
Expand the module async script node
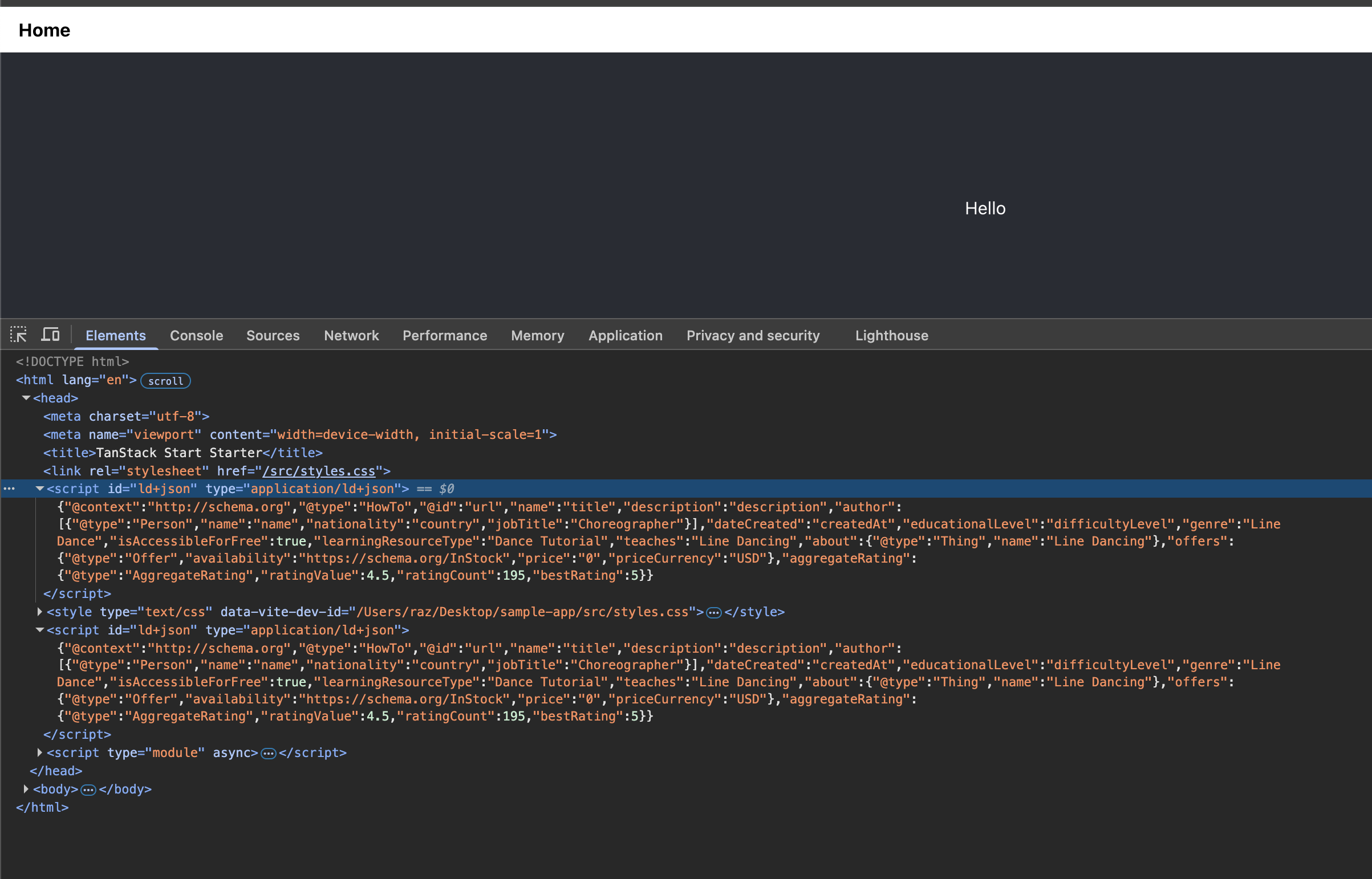pos(40,753)
